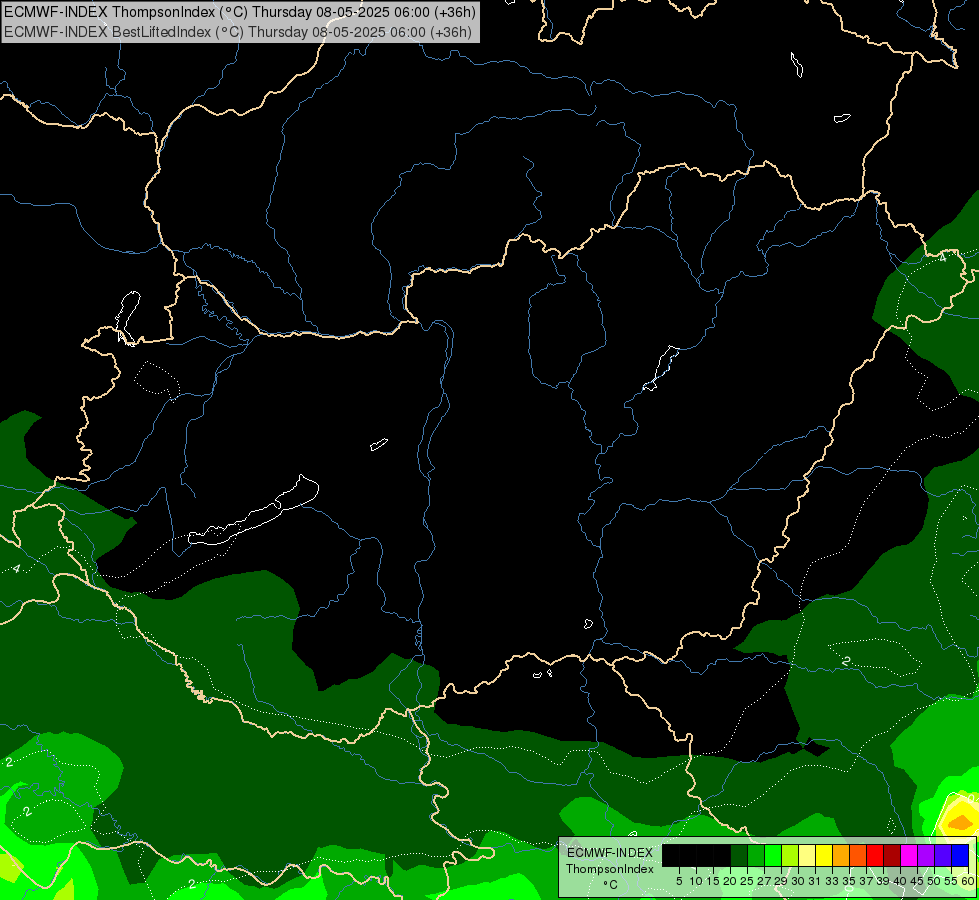Click the BestLiftedIndex title line at top
Image resolution: width=979 pixels, height=900 pixels.
click(x=238, y=32)
